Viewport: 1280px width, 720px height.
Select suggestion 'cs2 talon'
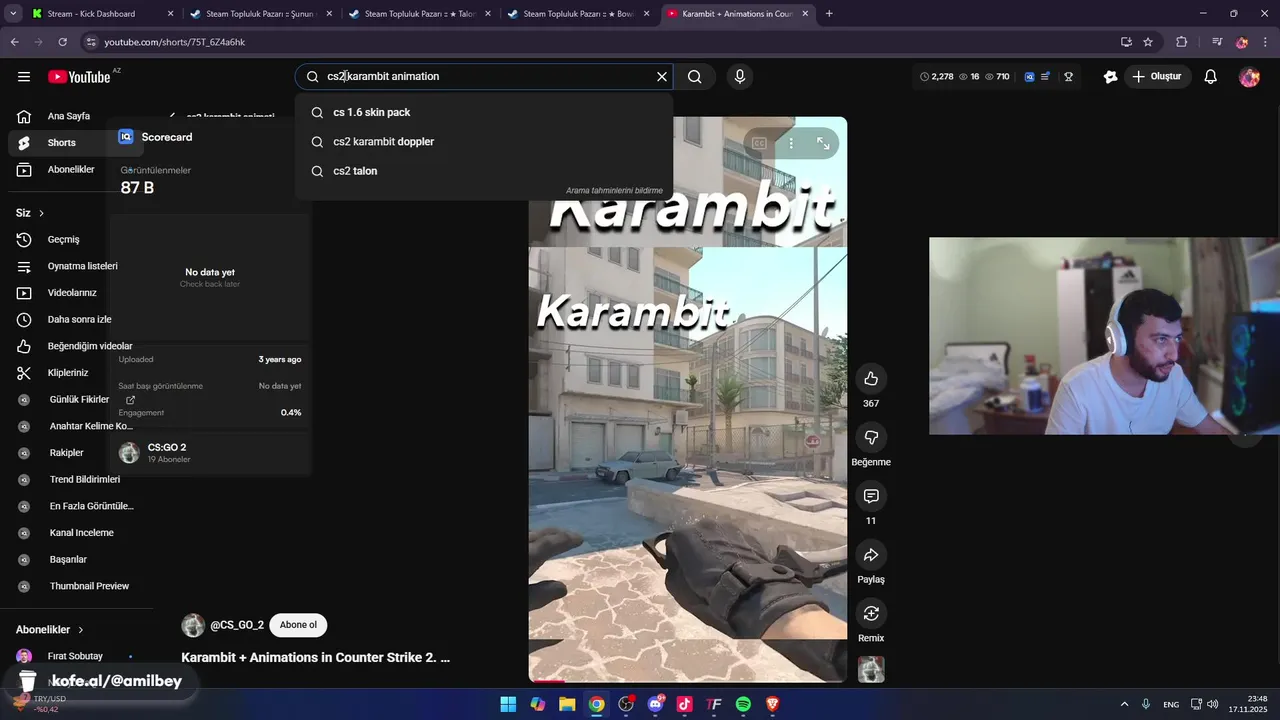(483, 171)
